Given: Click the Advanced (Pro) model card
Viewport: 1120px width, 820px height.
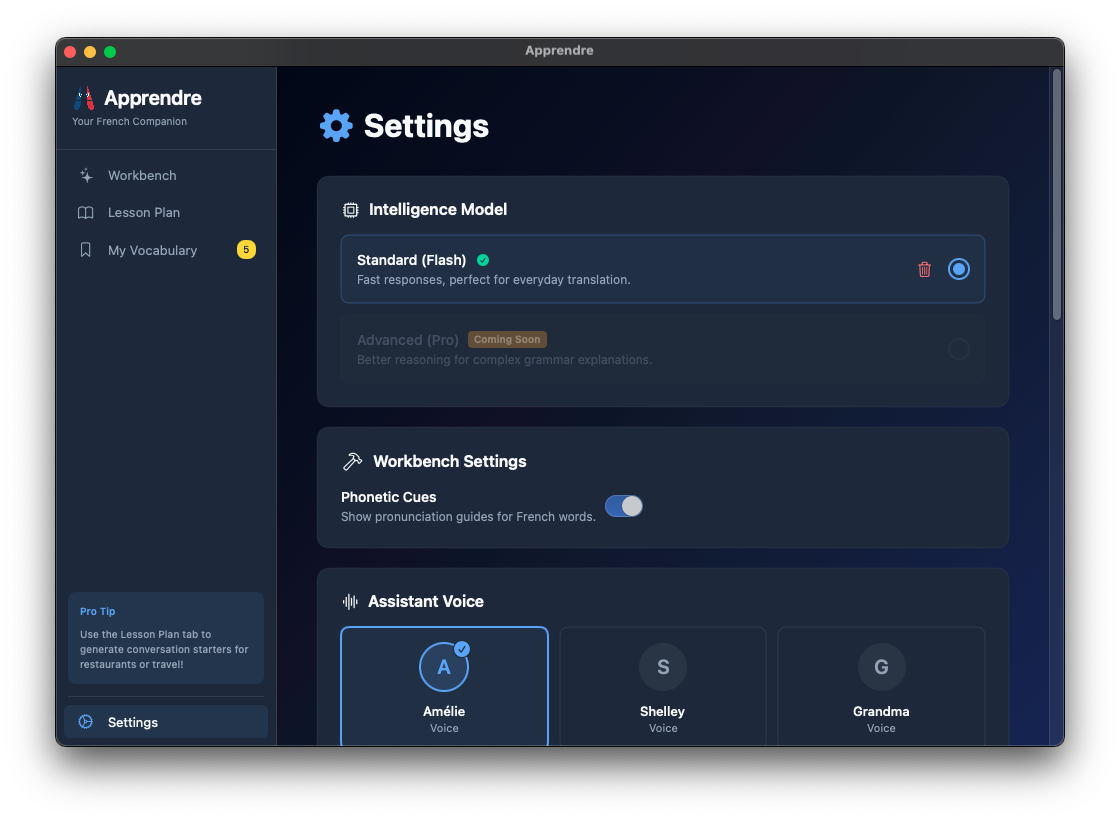Looking at the screenshot, I should [663, 349].
